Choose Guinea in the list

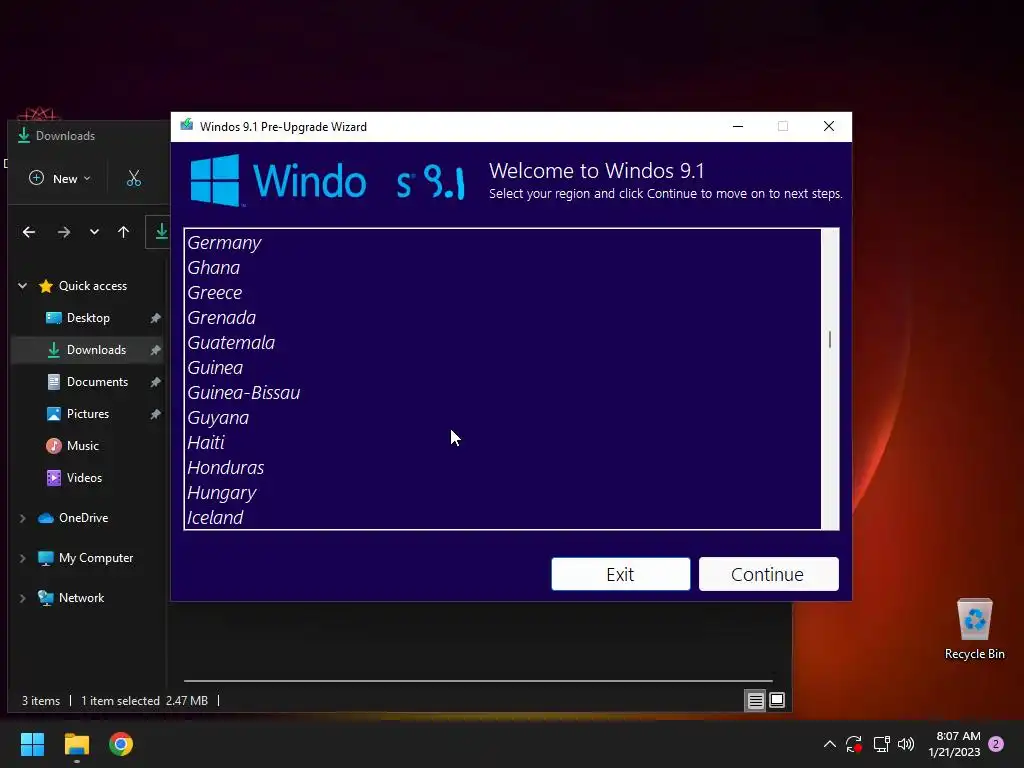tap(502, 368)
